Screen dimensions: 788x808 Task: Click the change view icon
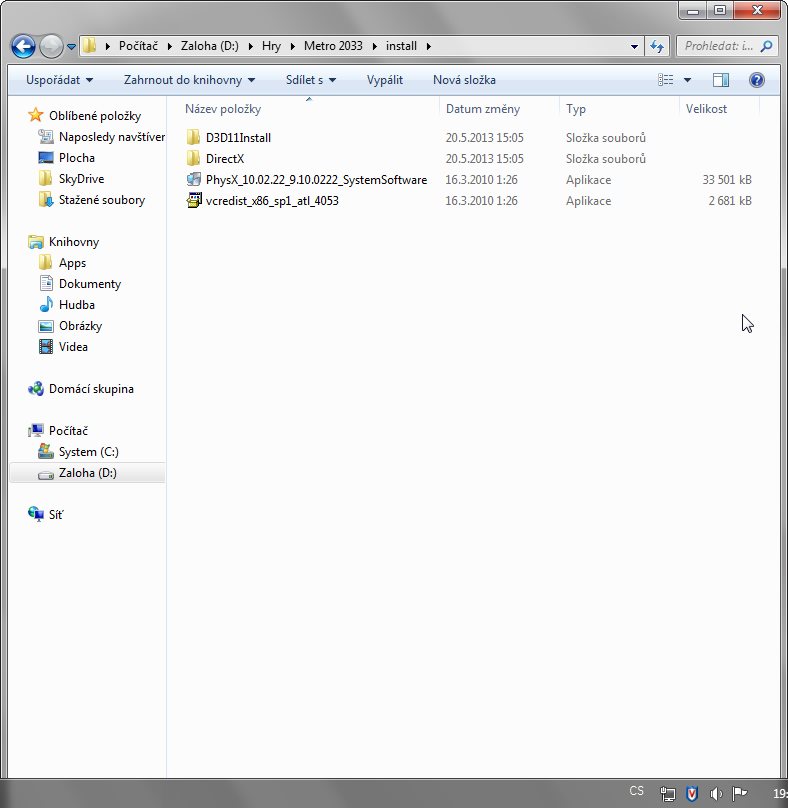(666, 80)
